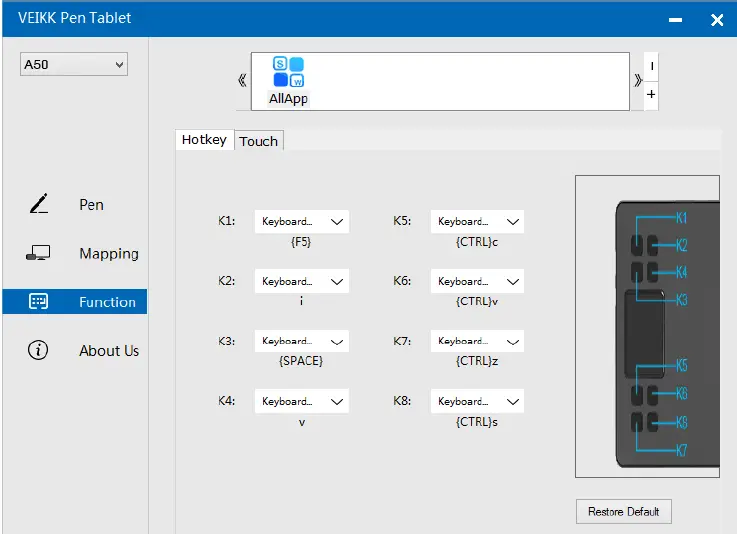Screen dimensions: 737x534
Task: Expand the K5 hotkey dropdown
Action: (x=477, y=222)
